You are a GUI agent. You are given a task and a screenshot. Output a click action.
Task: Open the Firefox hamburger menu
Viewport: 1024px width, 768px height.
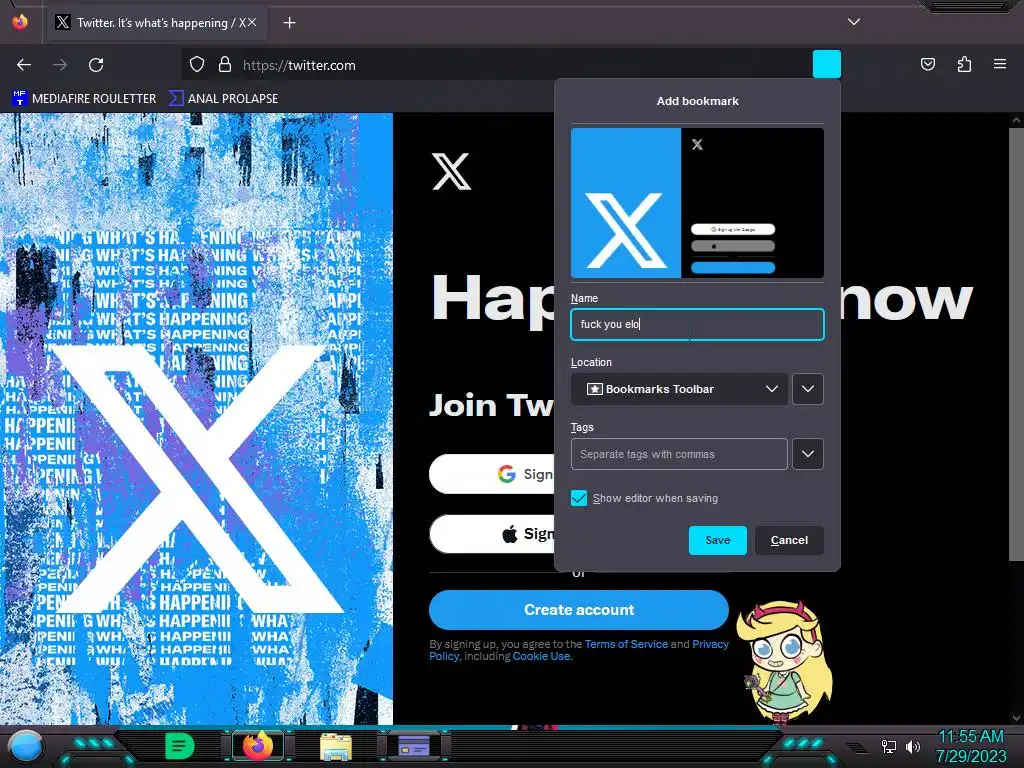[x=1000, y=64]
